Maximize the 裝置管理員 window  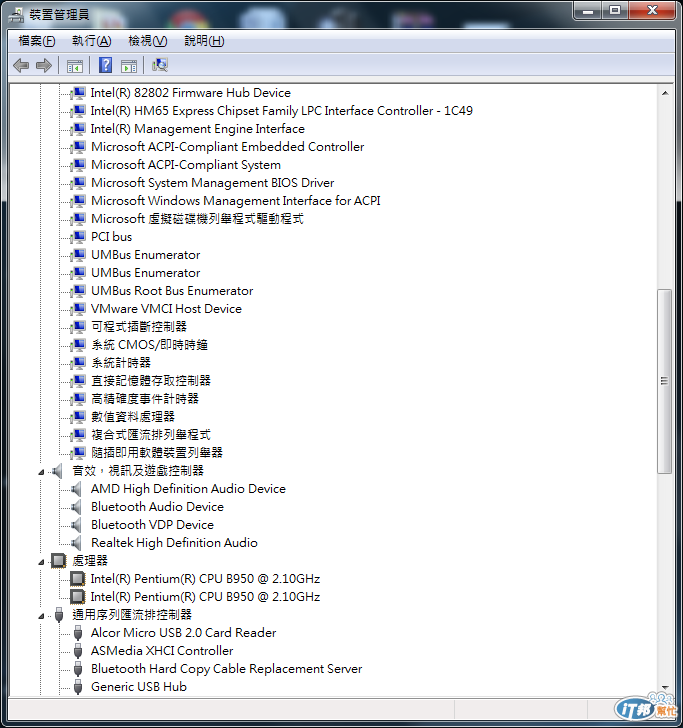click(615, 10)
